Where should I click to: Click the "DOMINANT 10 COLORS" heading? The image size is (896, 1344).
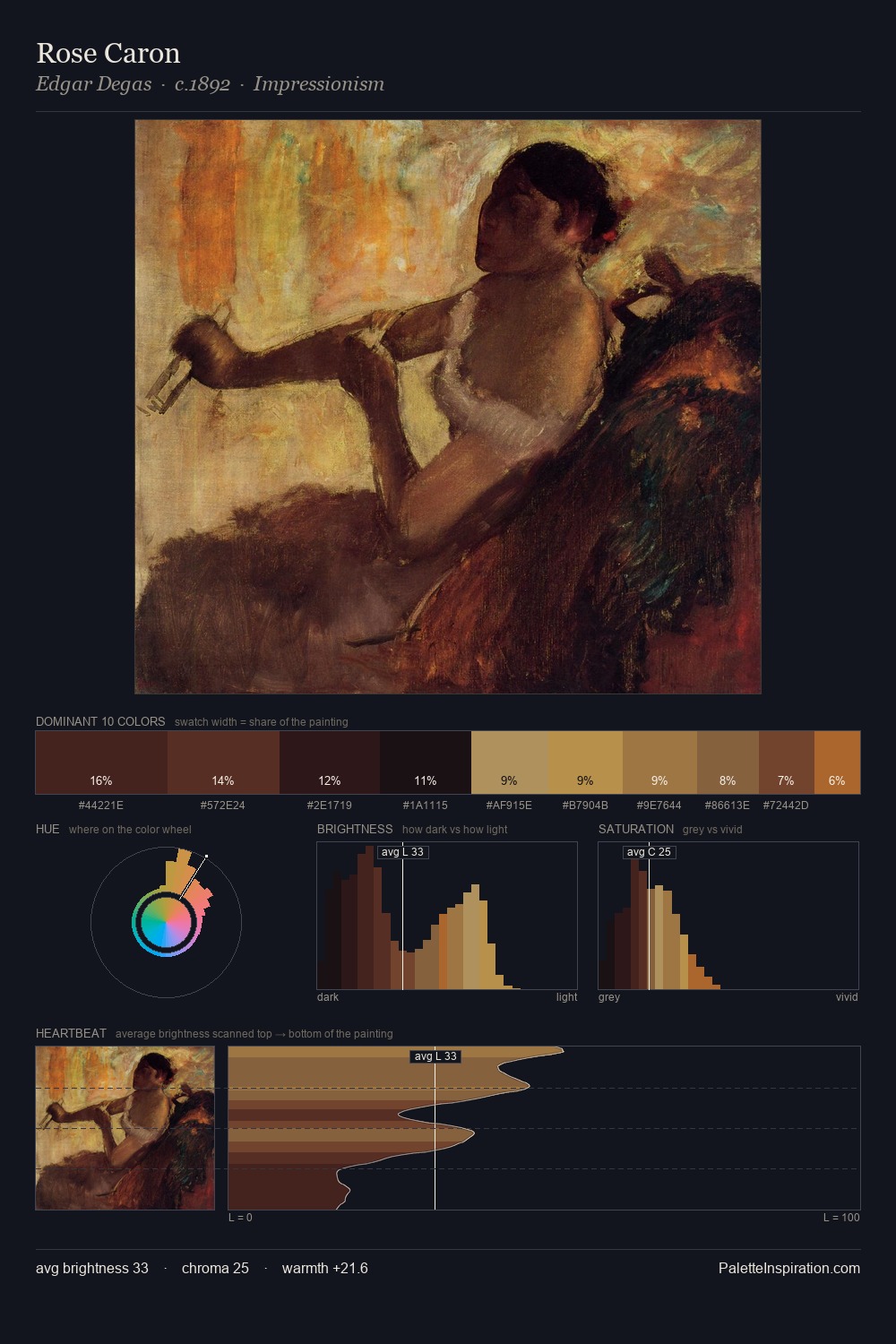[100, 721]
